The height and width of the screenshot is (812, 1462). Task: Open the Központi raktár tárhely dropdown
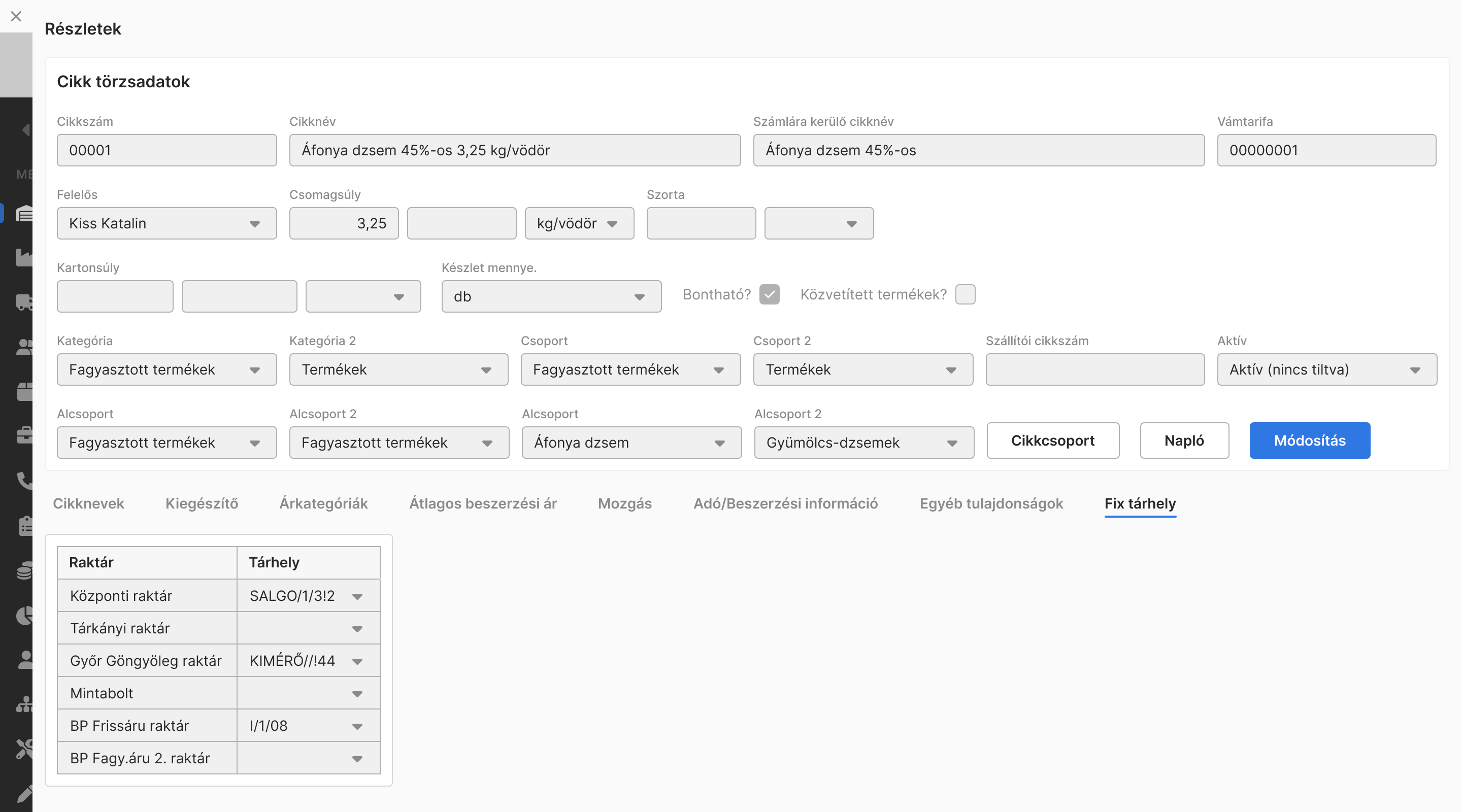tap(308, 596)
